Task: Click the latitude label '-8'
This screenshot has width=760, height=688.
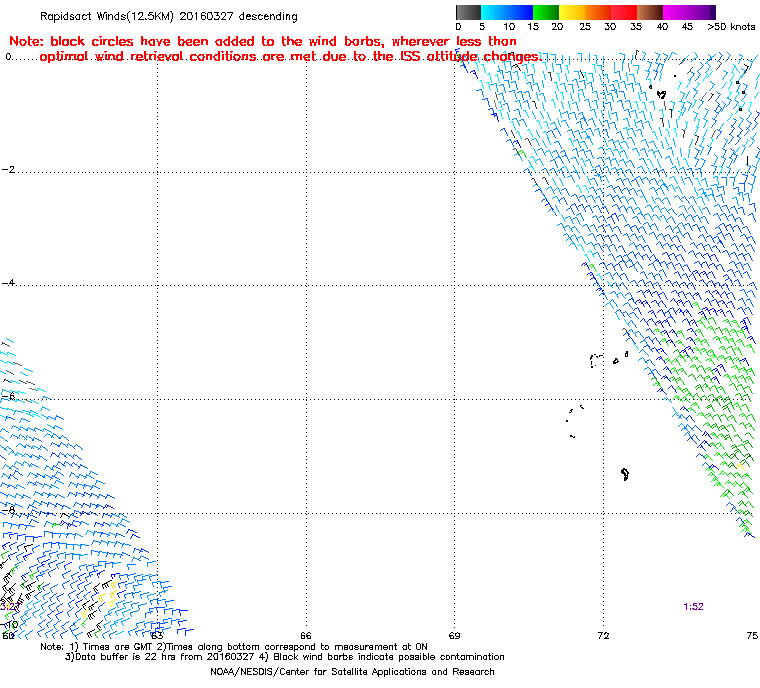Action: [8, 510]
